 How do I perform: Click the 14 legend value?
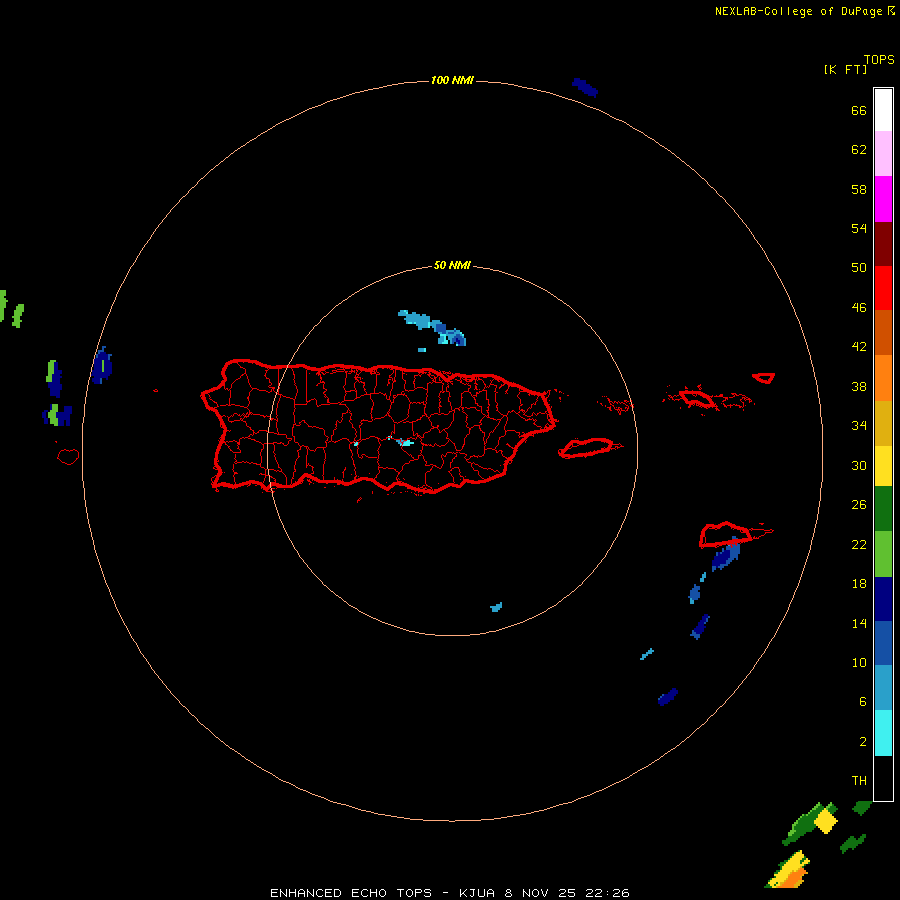tap(859, 623)
